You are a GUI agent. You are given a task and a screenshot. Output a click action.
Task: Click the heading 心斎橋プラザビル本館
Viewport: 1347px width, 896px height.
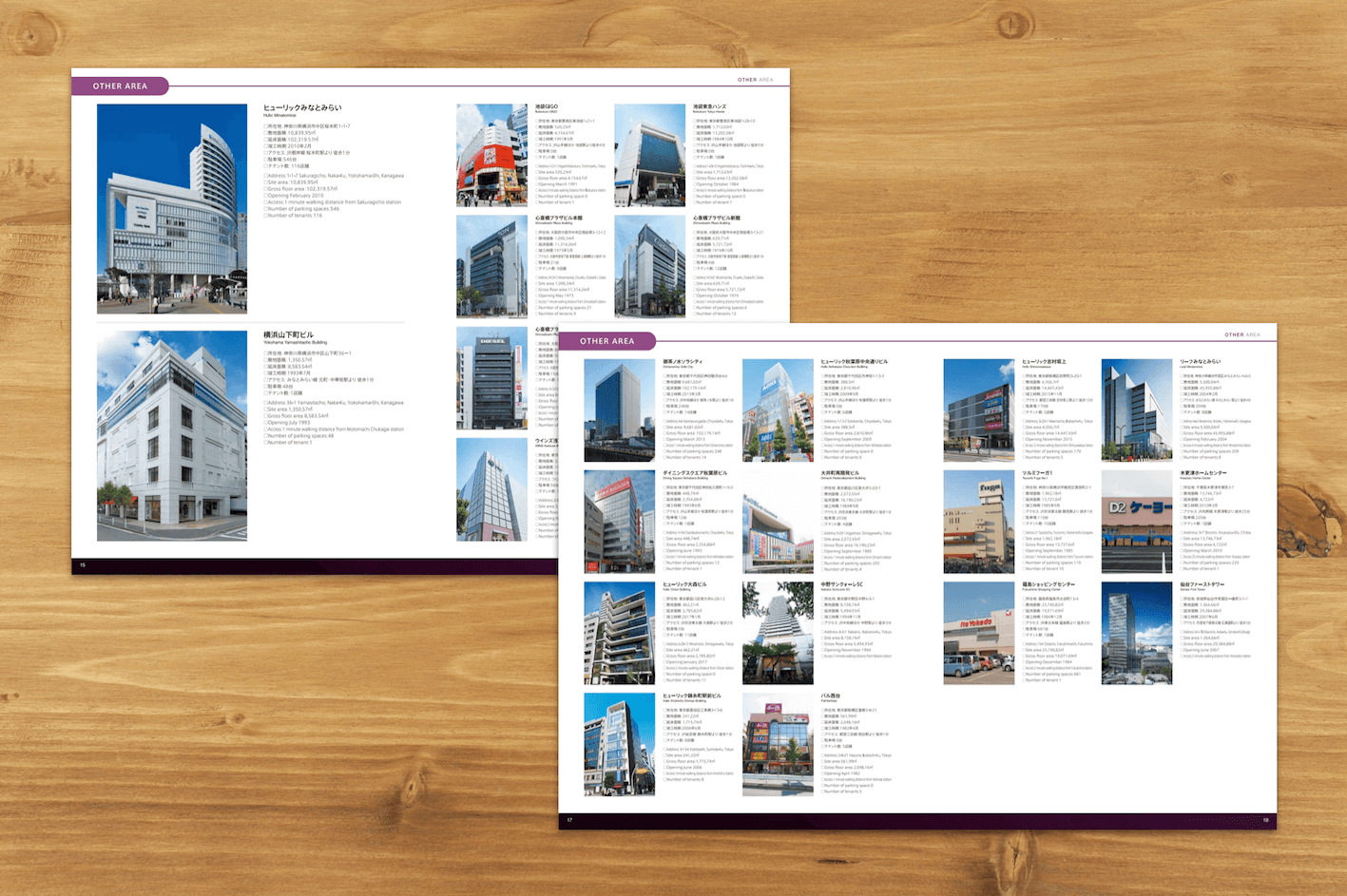(x=559, y=218)
